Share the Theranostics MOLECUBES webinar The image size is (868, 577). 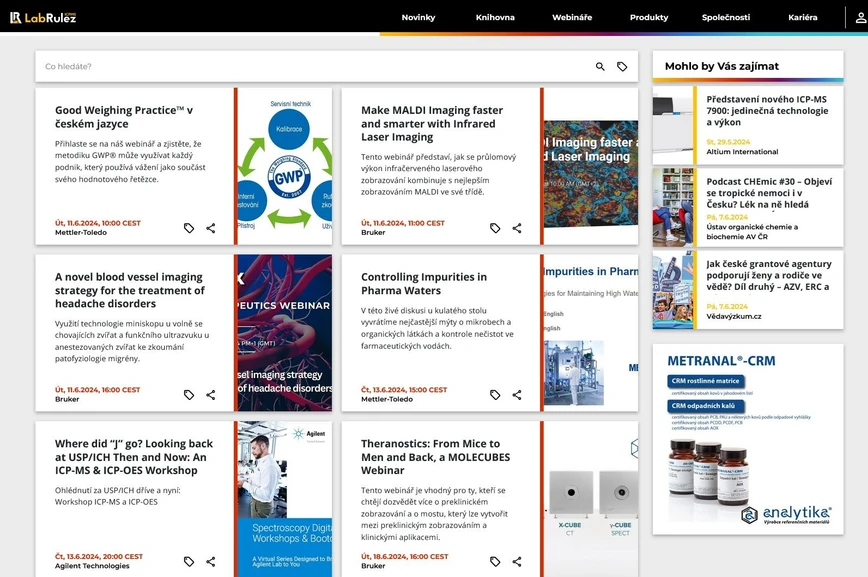pyautogui.click(x=517, y=561)
